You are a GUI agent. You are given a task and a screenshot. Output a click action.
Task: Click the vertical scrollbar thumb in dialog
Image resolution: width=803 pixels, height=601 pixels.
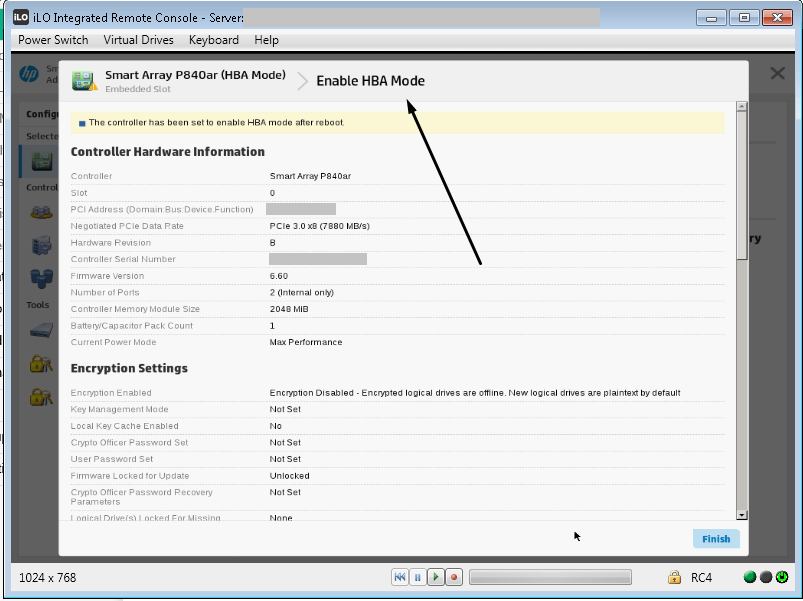click(x=742, y=186)
